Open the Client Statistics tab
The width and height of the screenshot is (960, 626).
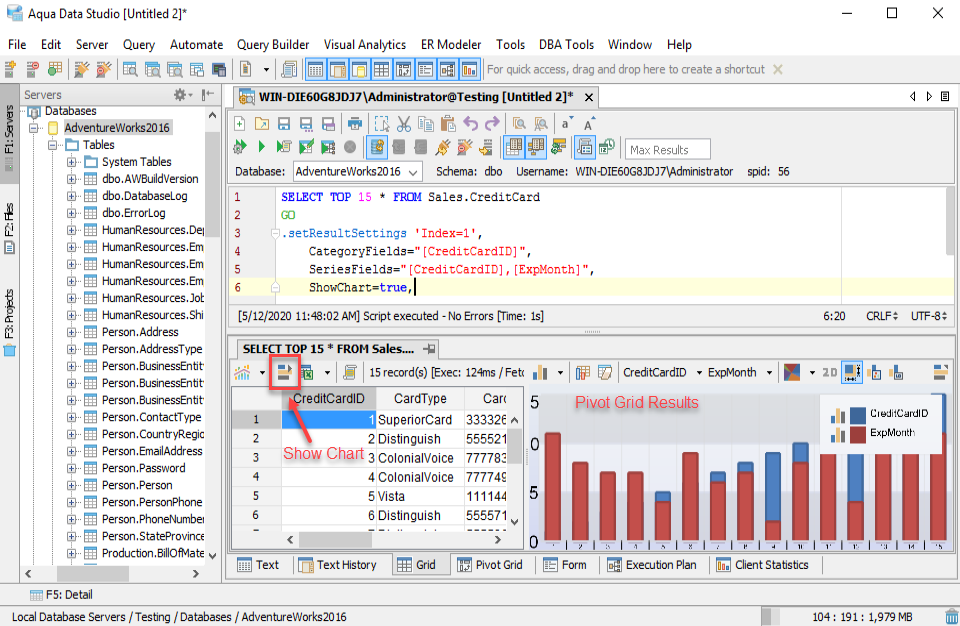[x=762, y=565]
